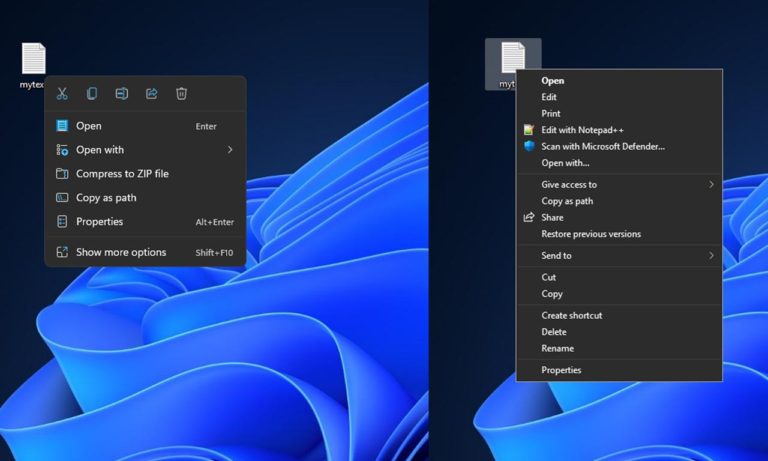
Task: Open the Send to submenu
Action: coord(620,256)
